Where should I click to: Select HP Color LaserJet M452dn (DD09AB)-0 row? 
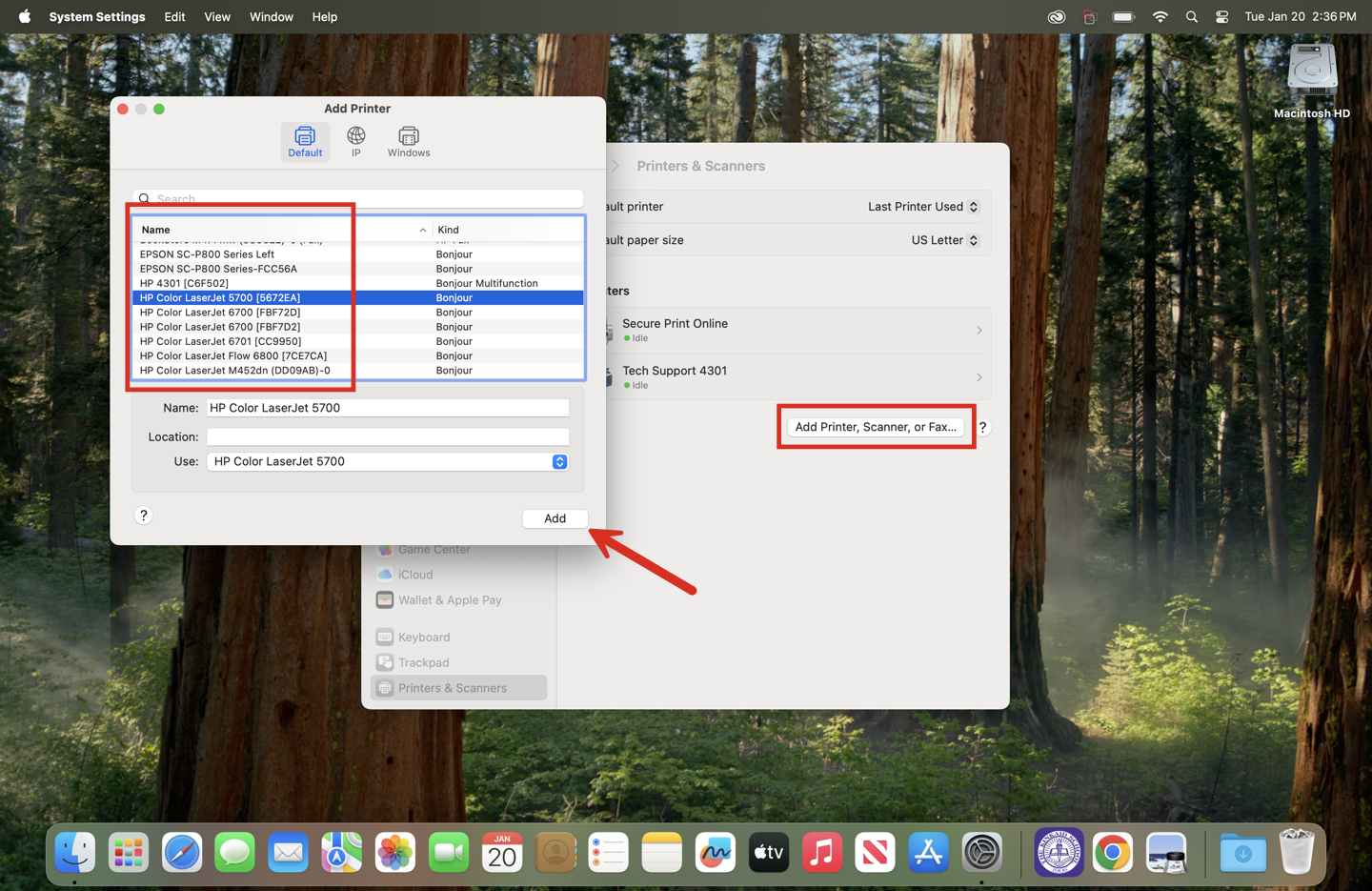(358, 371)
